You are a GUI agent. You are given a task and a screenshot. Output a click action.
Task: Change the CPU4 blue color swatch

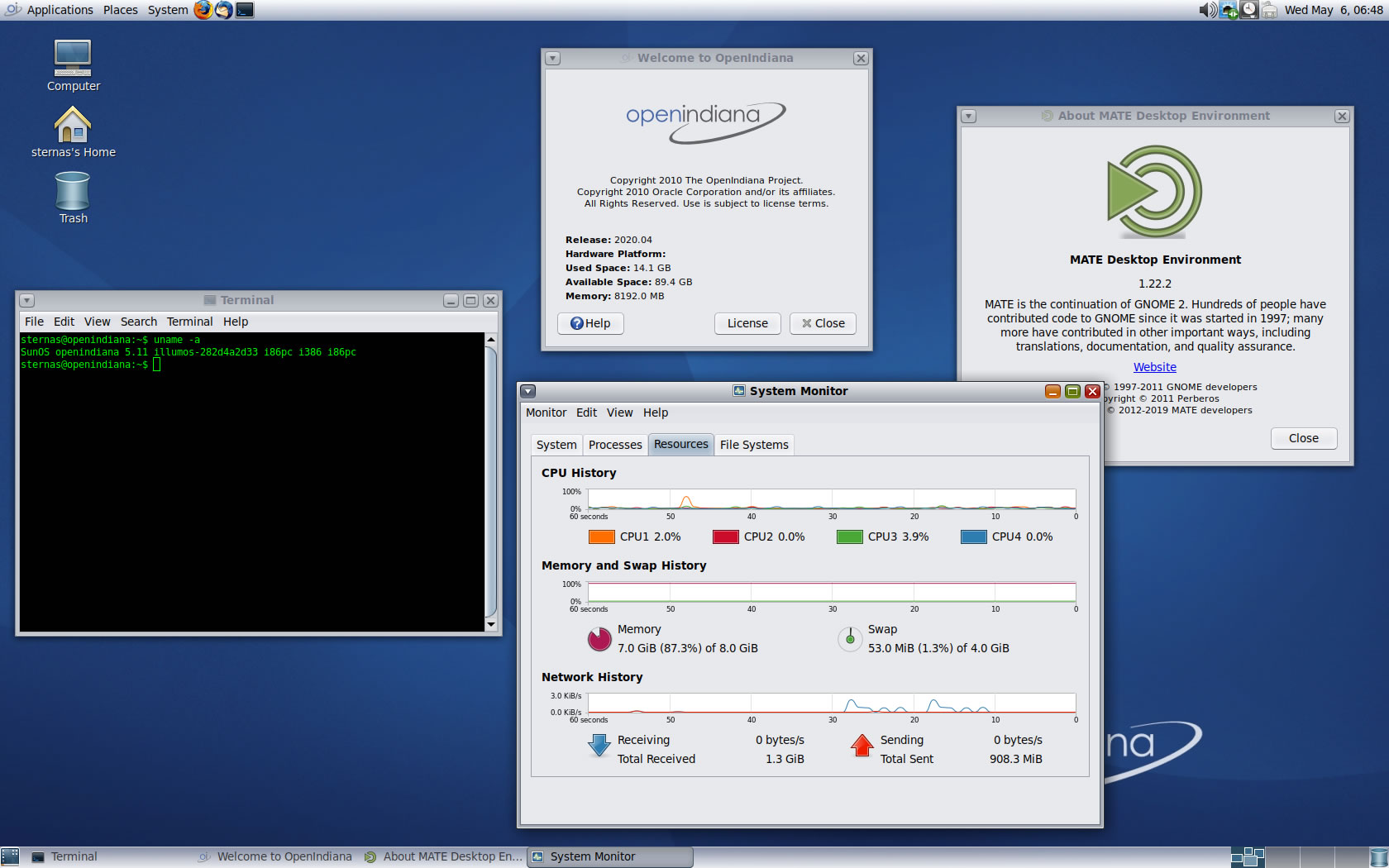click(973, 537)
